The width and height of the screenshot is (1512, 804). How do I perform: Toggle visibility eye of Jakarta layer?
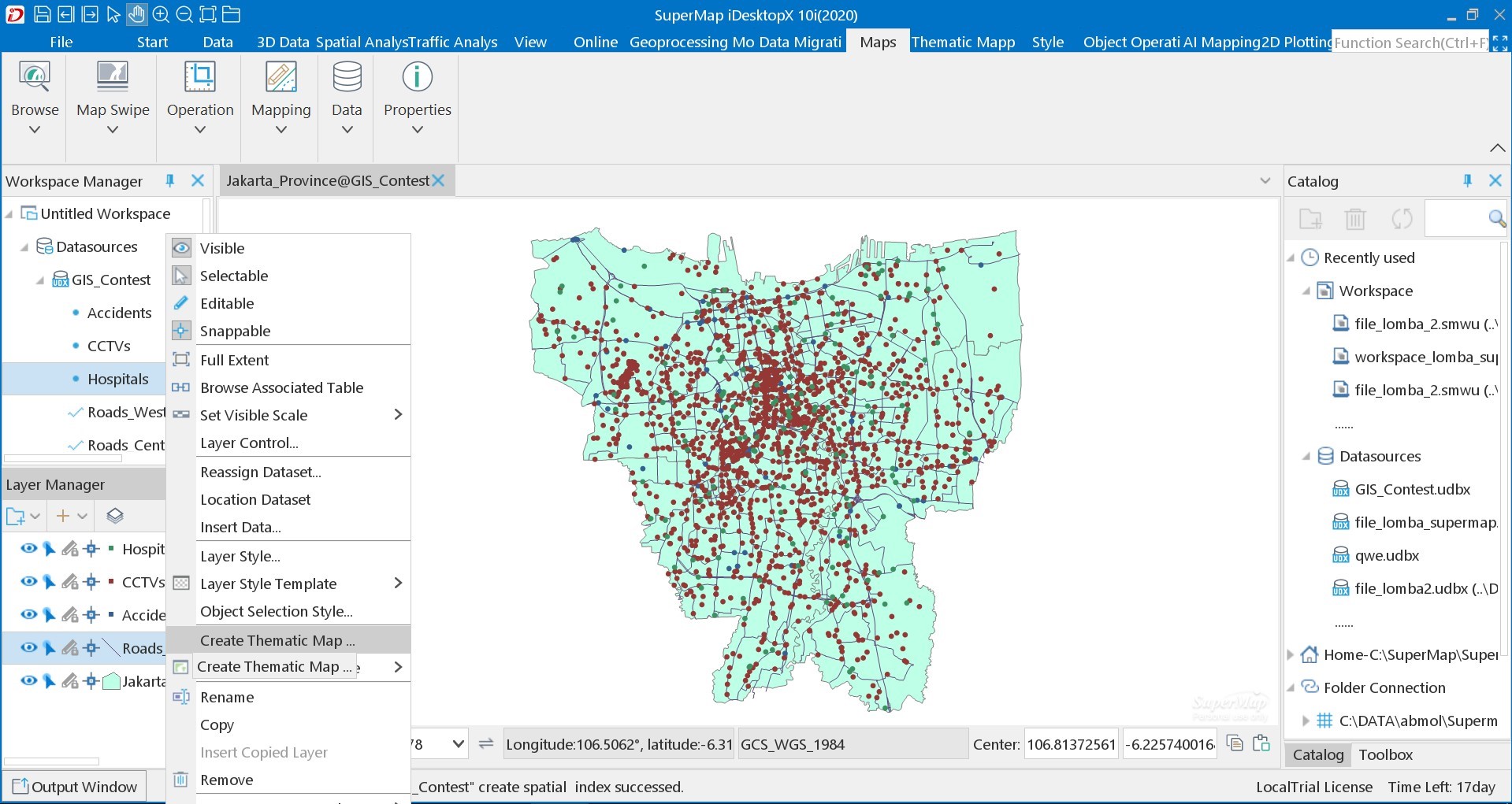tap(29, 680)
